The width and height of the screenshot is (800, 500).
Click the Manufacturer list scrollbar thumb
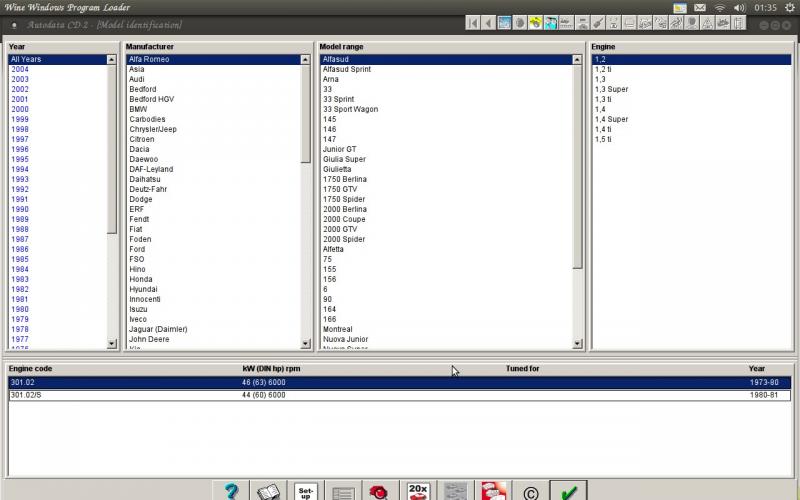pos(305,114)
